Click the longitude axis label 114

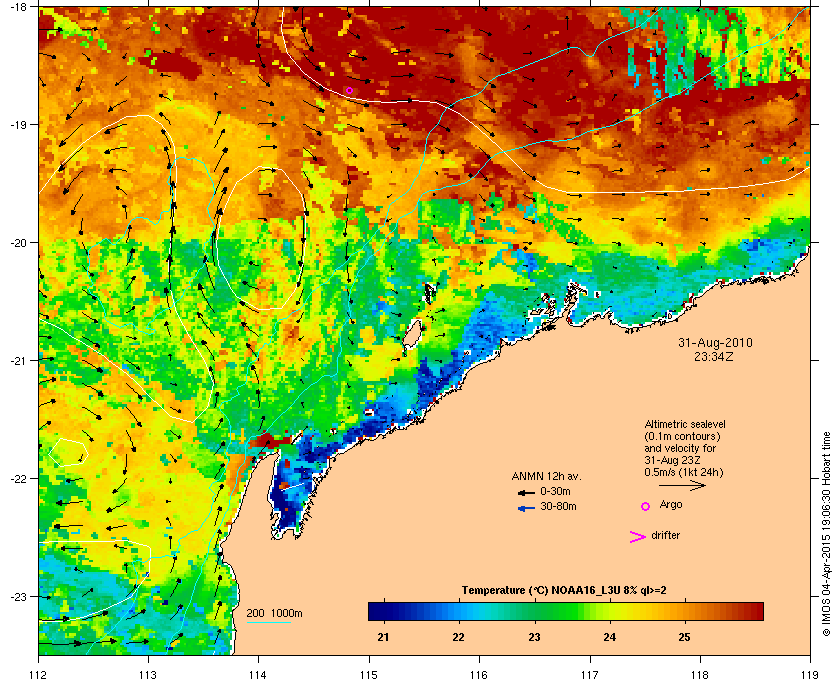[x=258, y=674]
